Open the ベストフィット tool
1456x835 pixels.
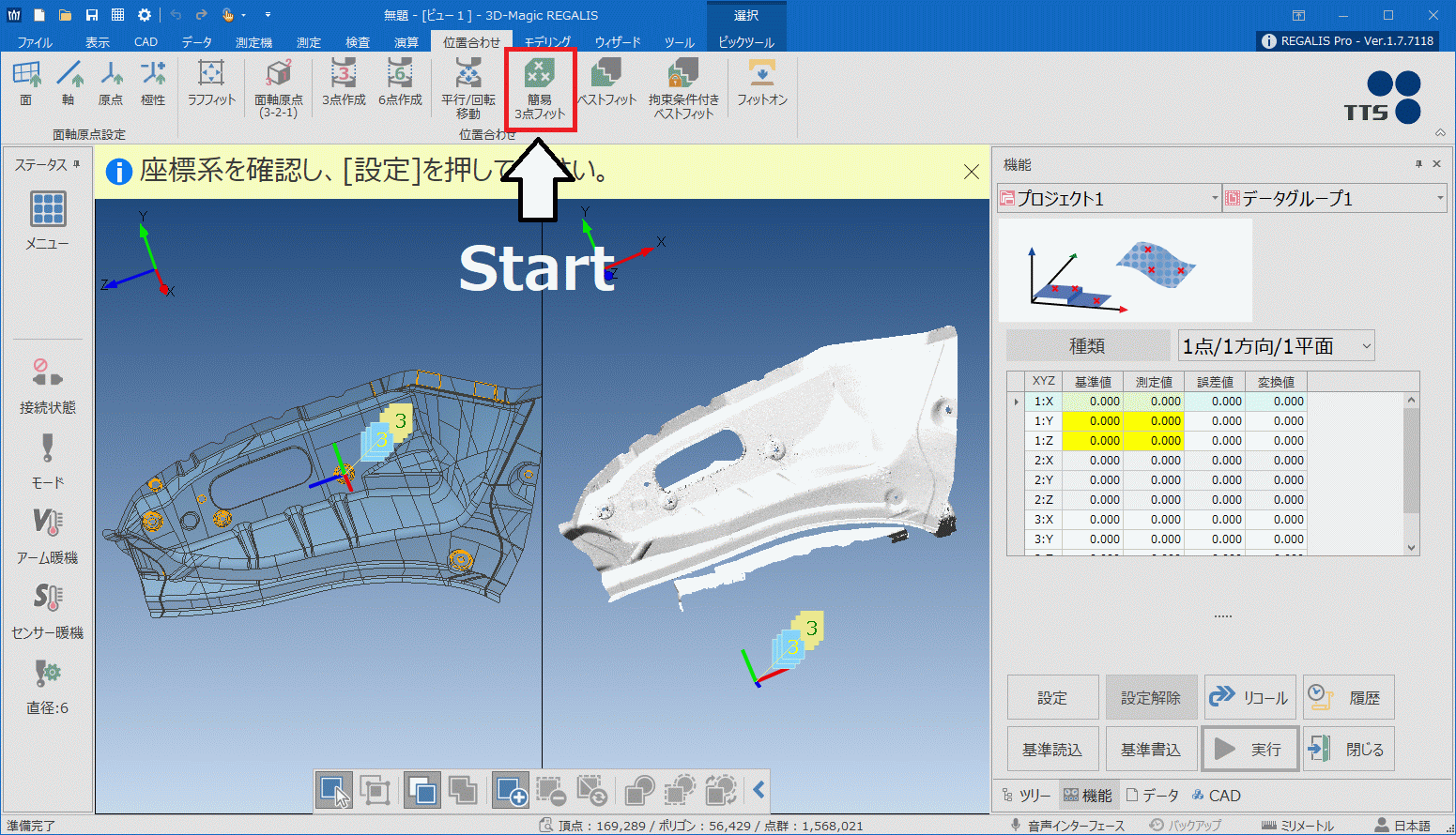tap(606, 83)
